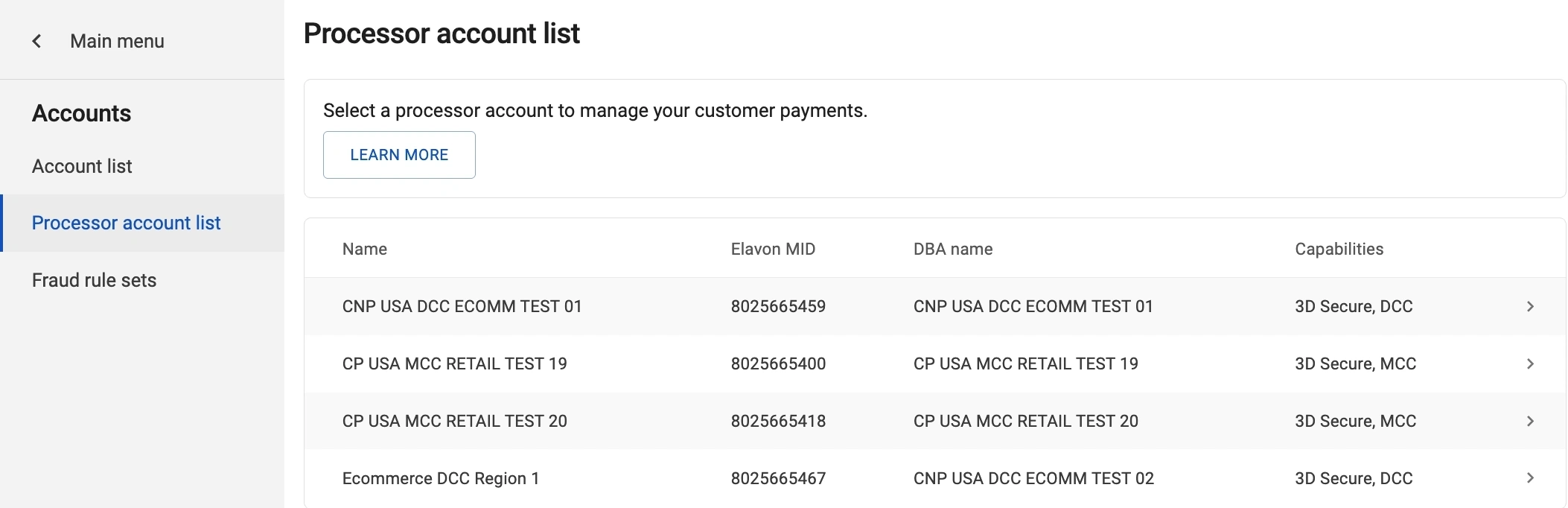The width and height of the screenshot is (1568, 508).
Task: Choose account named CP USA MCC RETAIL TEST 20
Action: coord(454,421)
